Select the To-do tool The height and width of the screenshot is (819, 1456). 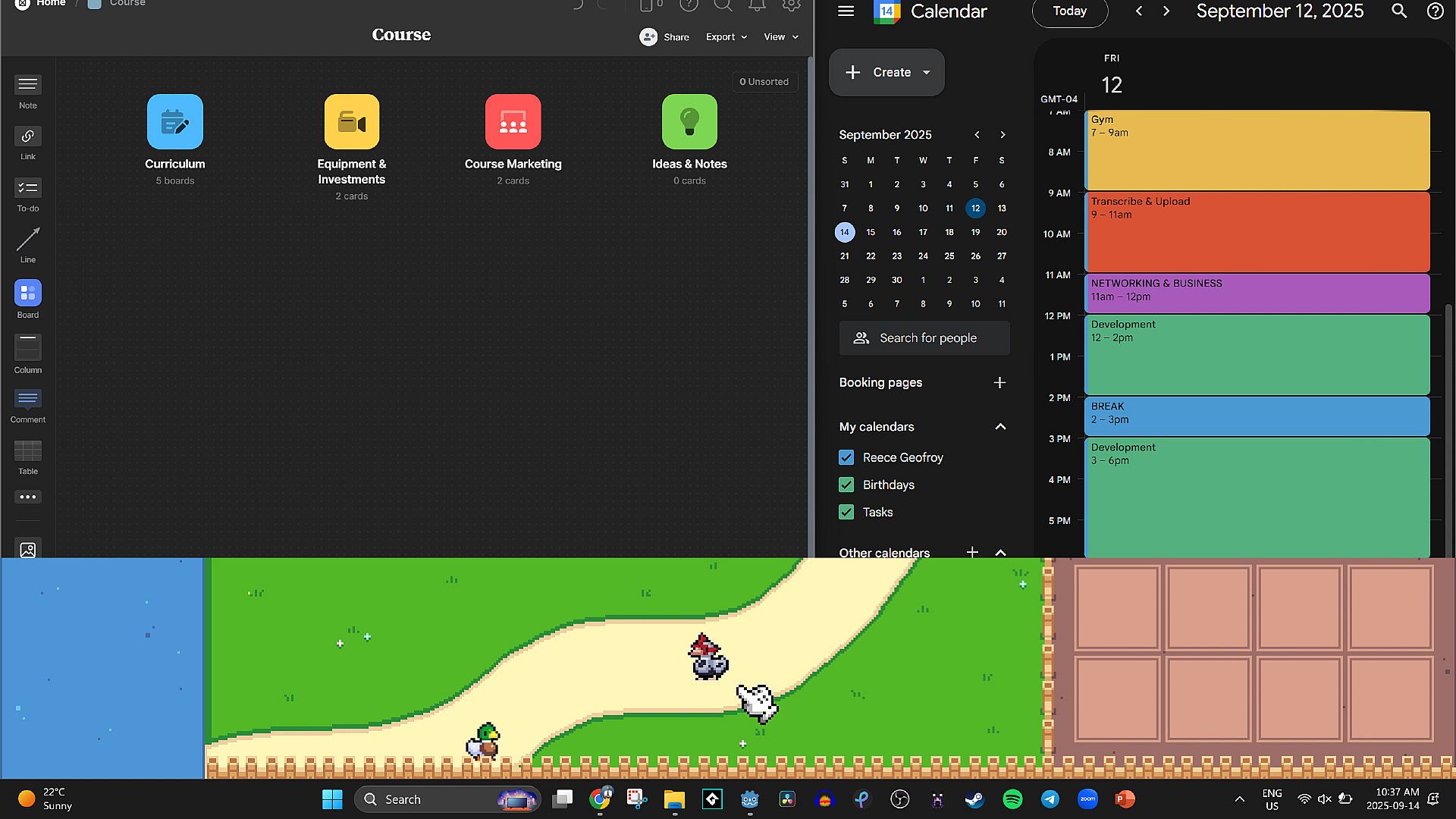[x=28, y=188]
